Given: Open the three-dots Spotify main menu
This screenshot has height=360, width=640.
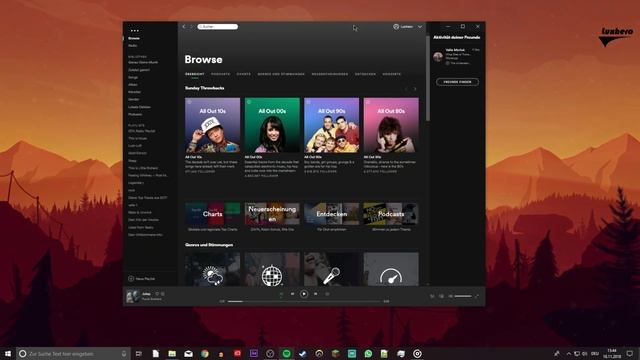Looking at the screenshot, I should pyautogui.click(x=134, y=31).
